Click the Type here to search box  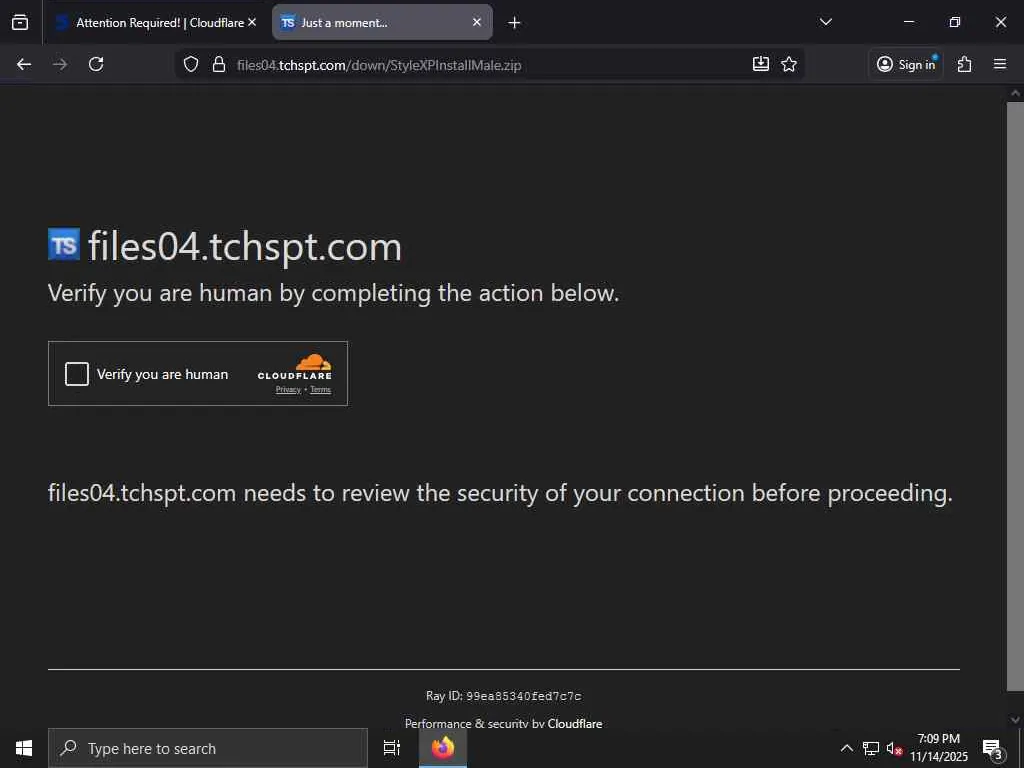tap(208, 748)
